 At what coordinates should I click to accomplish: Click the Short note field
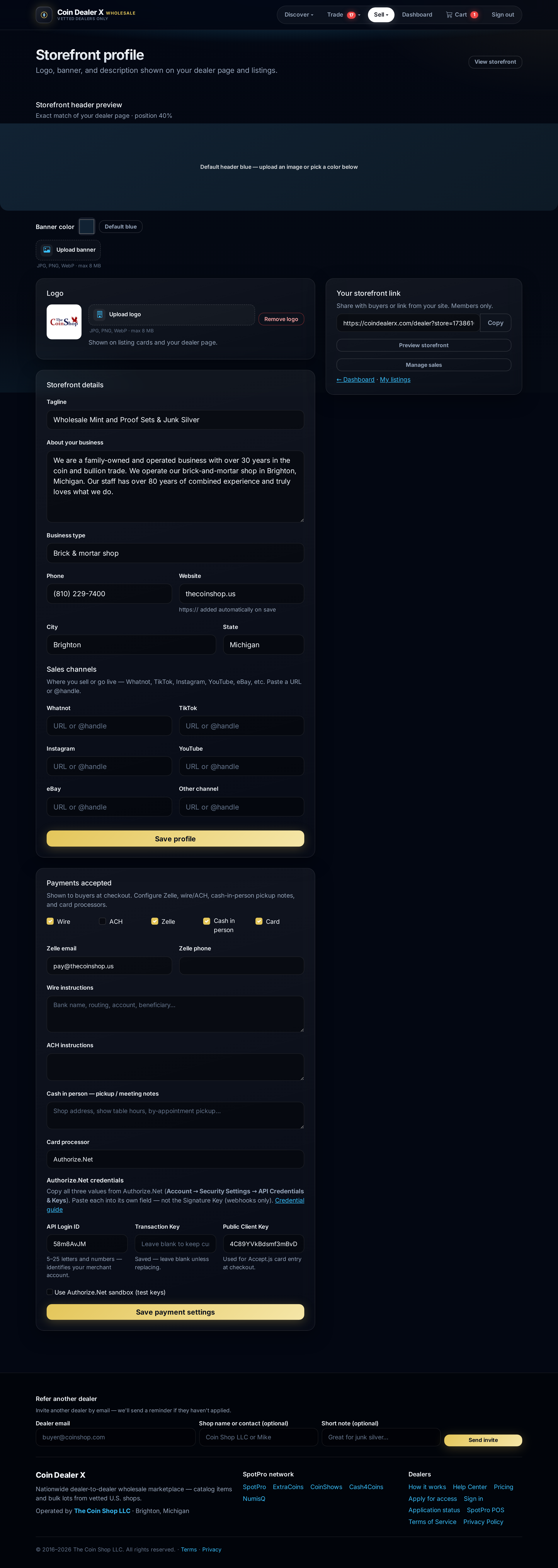coord(381,1437)
